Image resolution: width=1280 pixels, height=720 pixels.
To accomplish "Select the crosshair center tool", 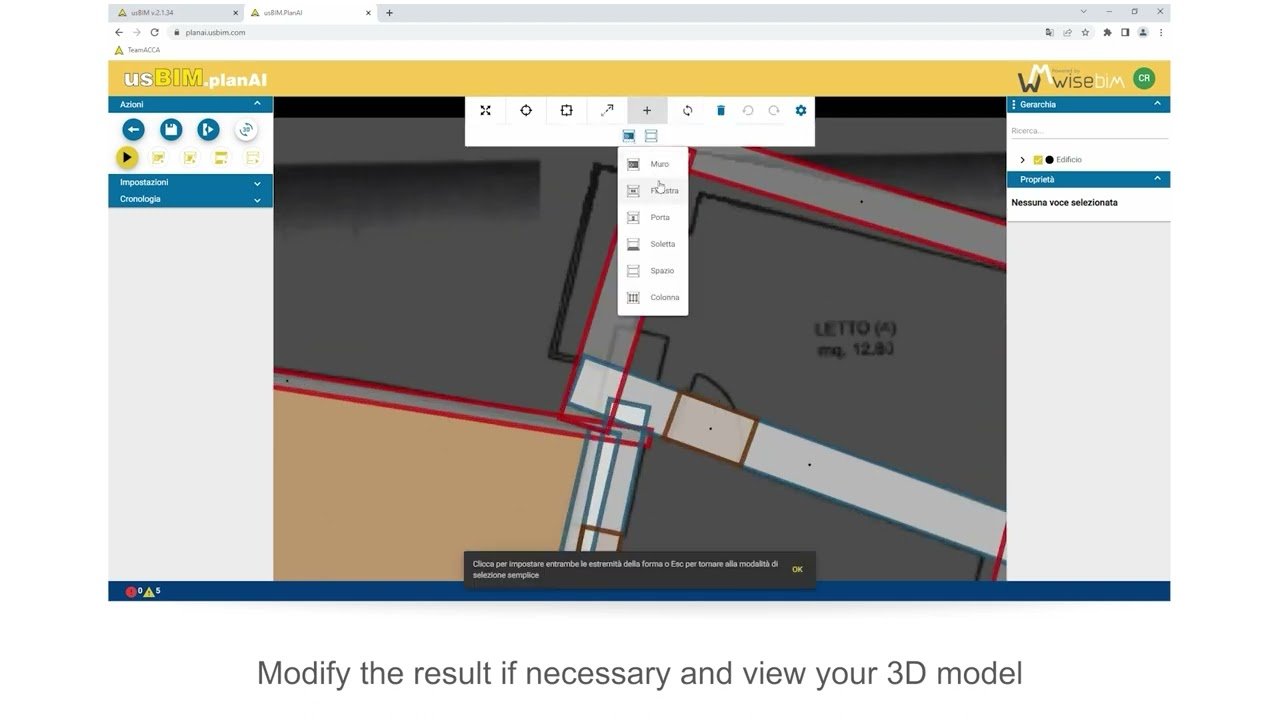I will tap(526, 110).
